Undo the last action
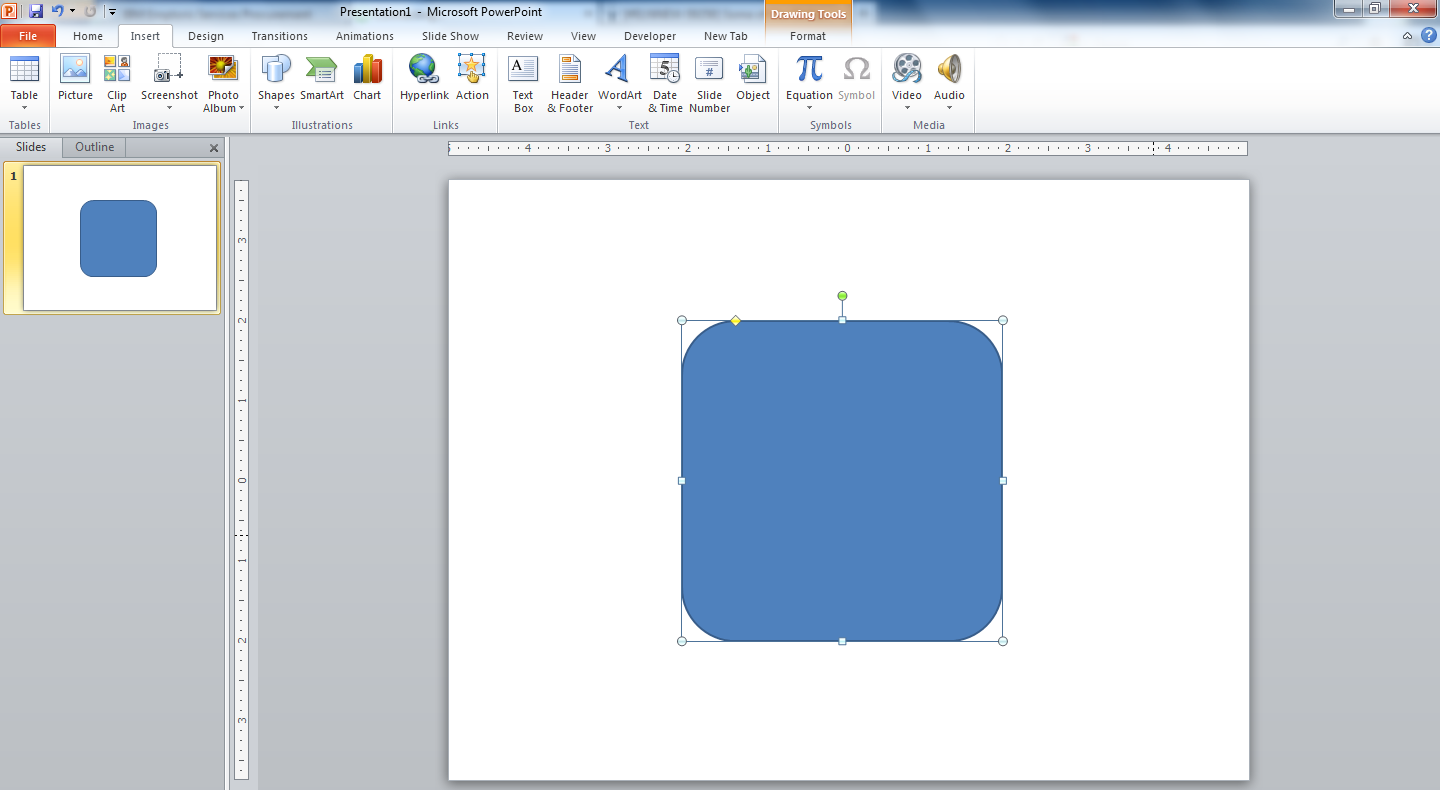The height and width of the screenshot is (790, 1440). click(58, 11)
